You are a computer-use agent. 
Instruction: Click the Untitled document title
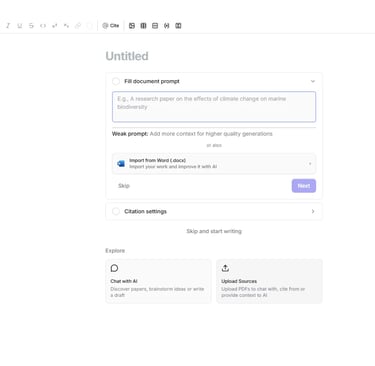[127, 56]
